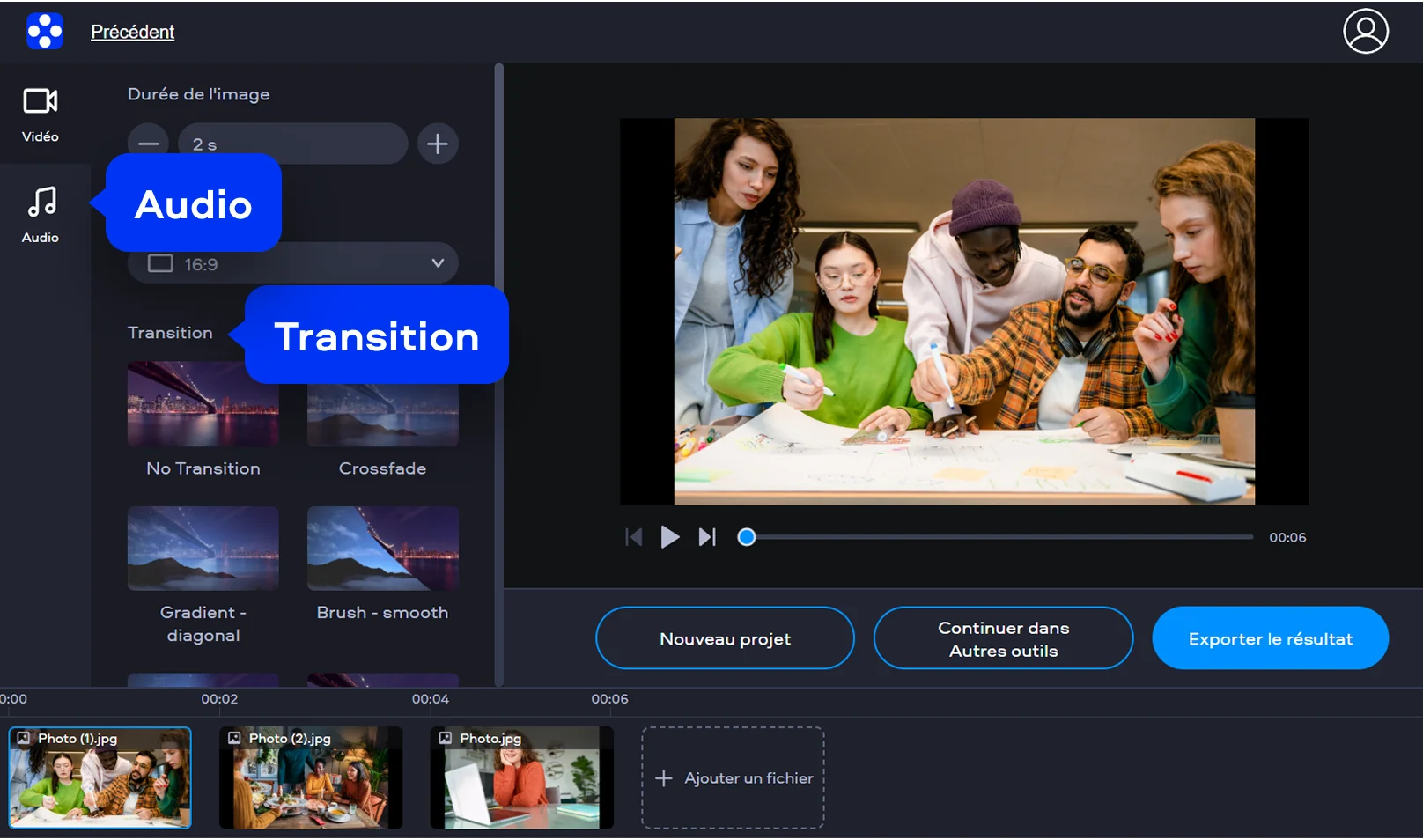Select the No Transition thumbnail
This screenshot has width=1423, height=840.
tap(203, 407)
